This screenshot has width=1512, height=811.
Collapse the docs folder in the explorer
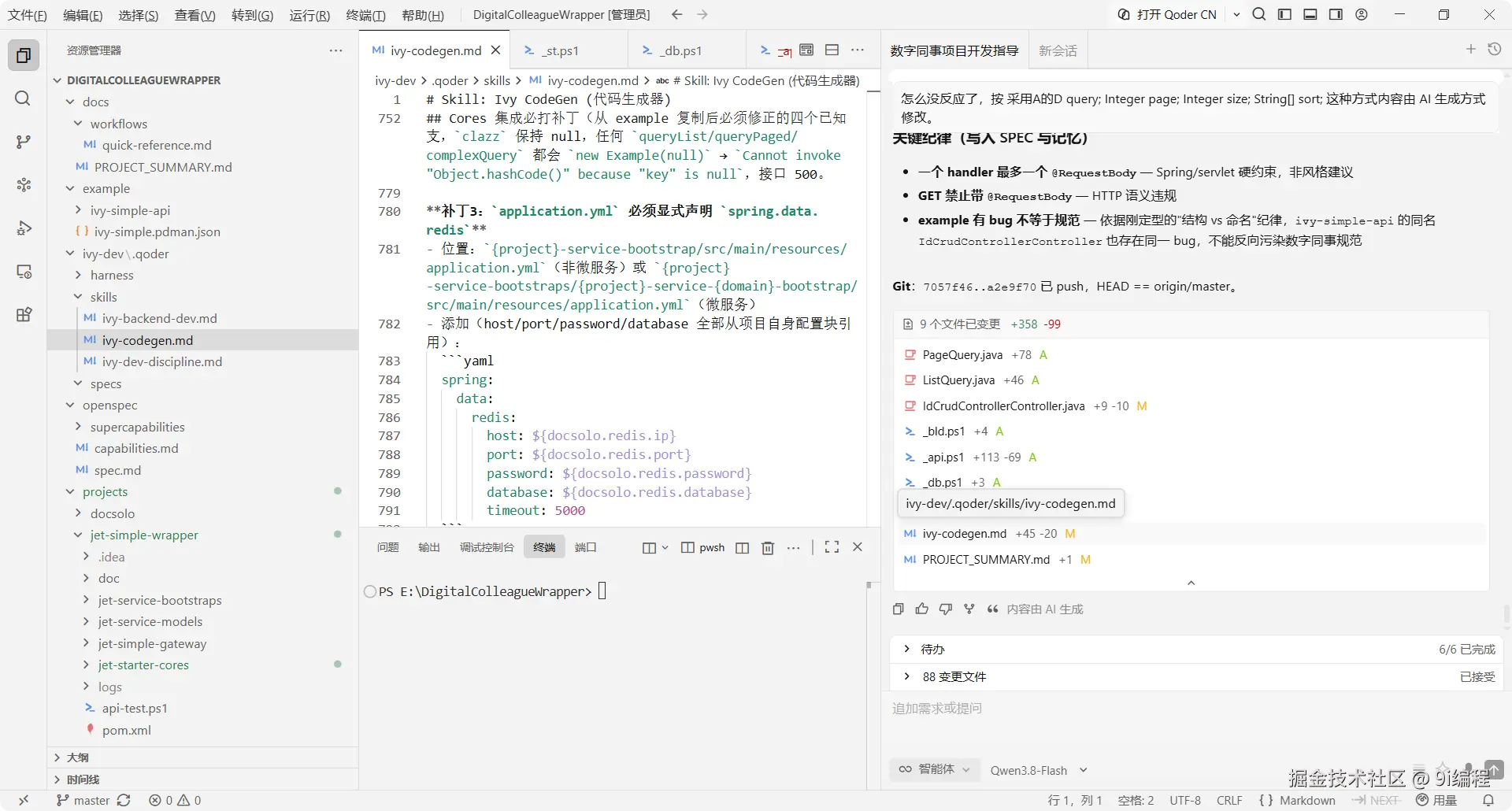(x=95, y=102)
